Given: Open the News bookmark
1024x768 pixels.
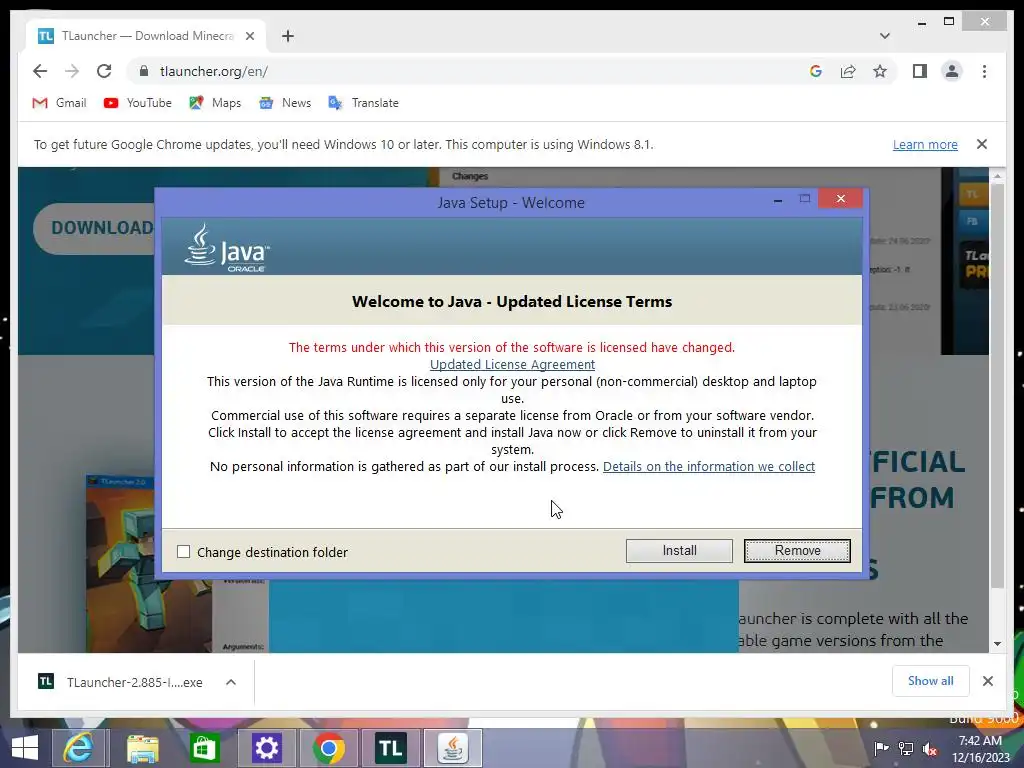Looking at the screenshot, I should [x=285, y=103].
